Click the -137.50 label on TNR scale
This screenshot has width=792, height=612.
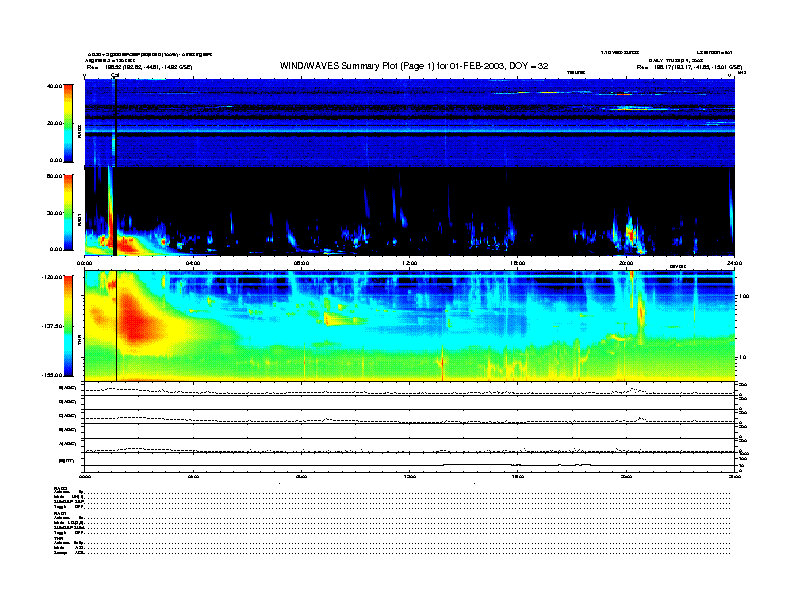point(52,326)
